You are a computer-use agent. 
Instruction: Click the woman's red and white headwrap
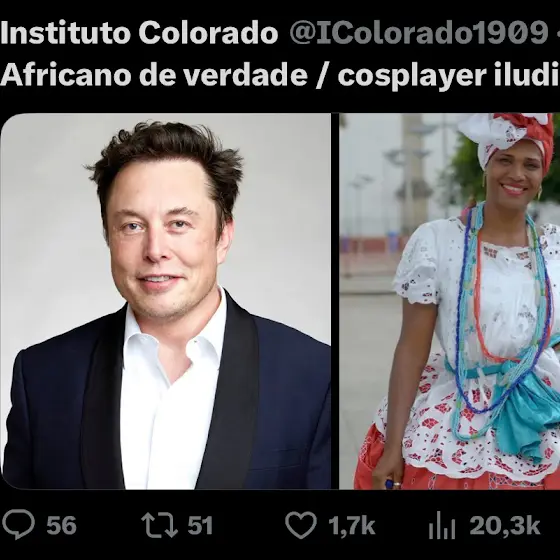tap(505, 137)
